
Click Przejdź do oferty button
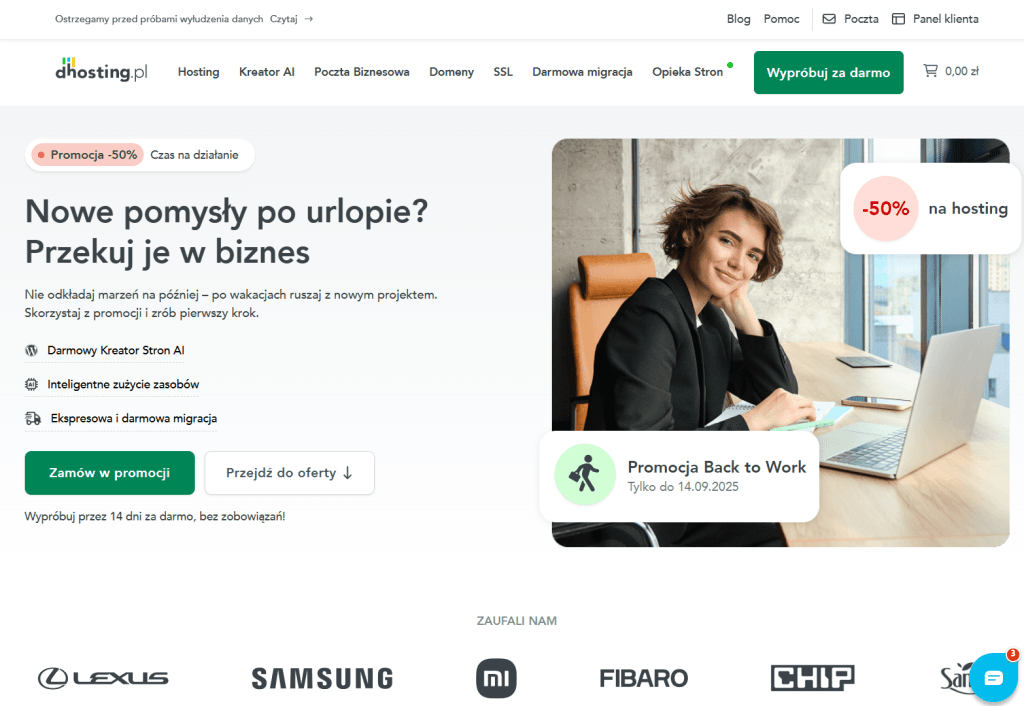[x=289, y=473]
